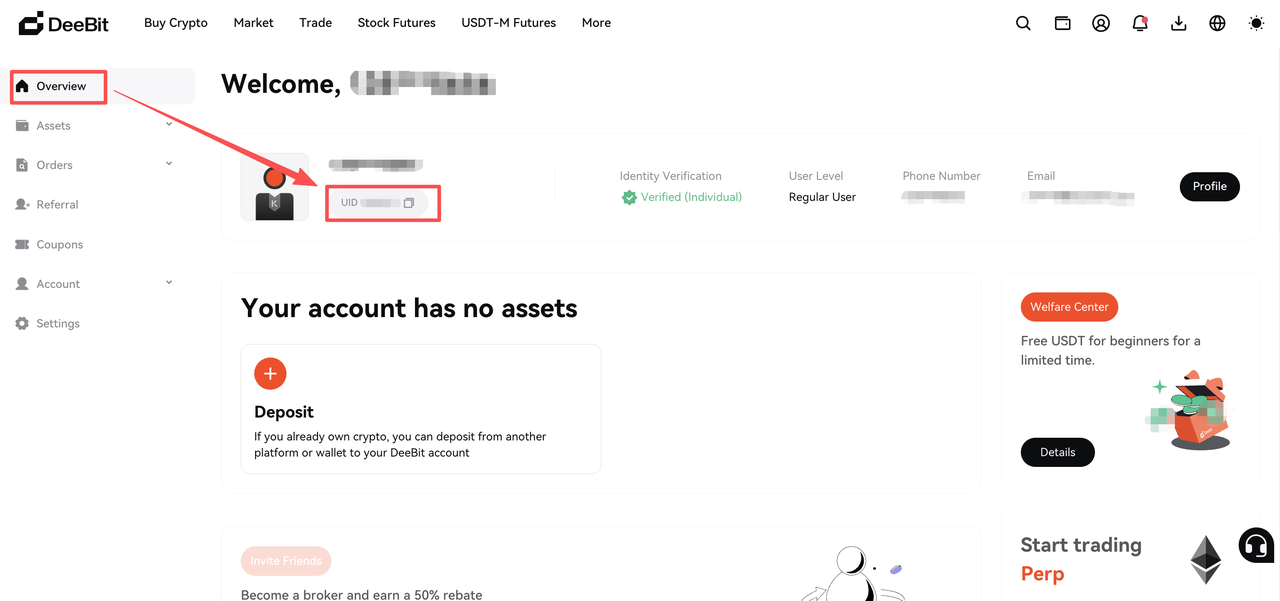The height and width of the screenshot is (601, 1280).
Task: Open the customer support headset icon
Action: pyautogui.click(x=1256, y=546)
